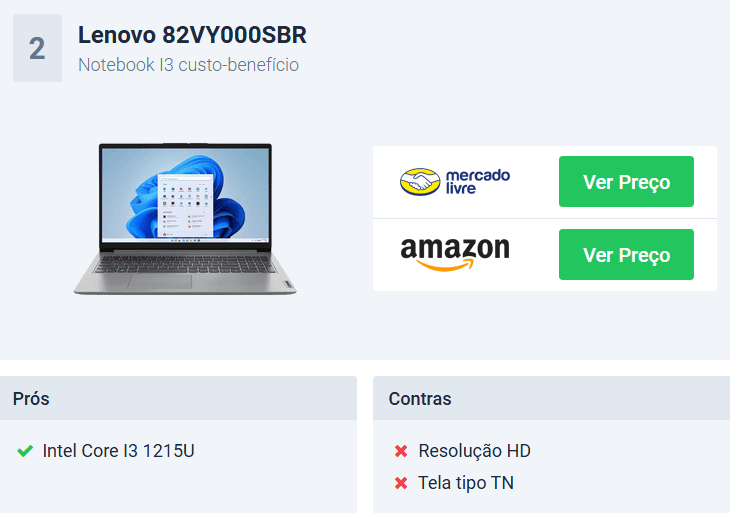Click the red X beside Tela tipo TN
Image resolution: width=730 pixels, height=513 pixels.
pos(401,483)
